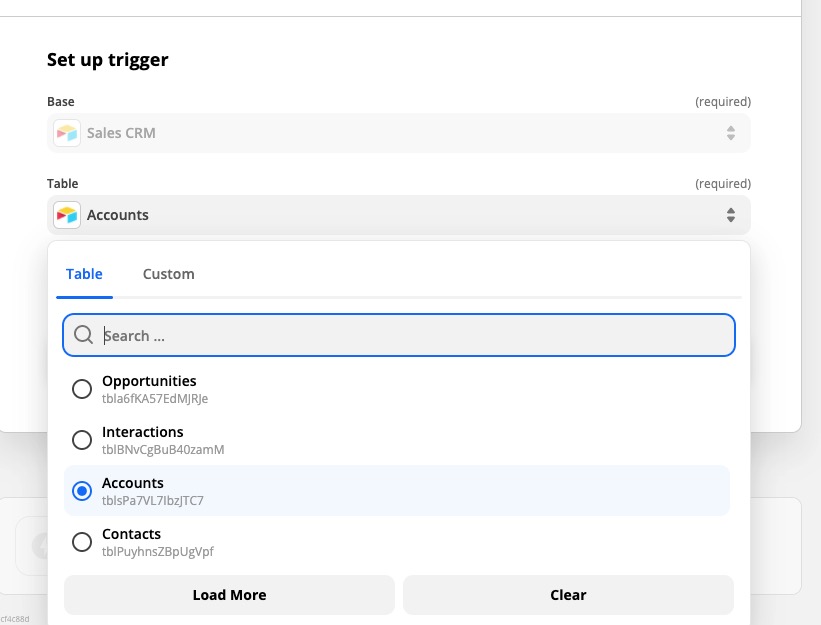The image size is (821, 625).
Task: Click the Base field up-down arrows
Action: click(731, 133)
